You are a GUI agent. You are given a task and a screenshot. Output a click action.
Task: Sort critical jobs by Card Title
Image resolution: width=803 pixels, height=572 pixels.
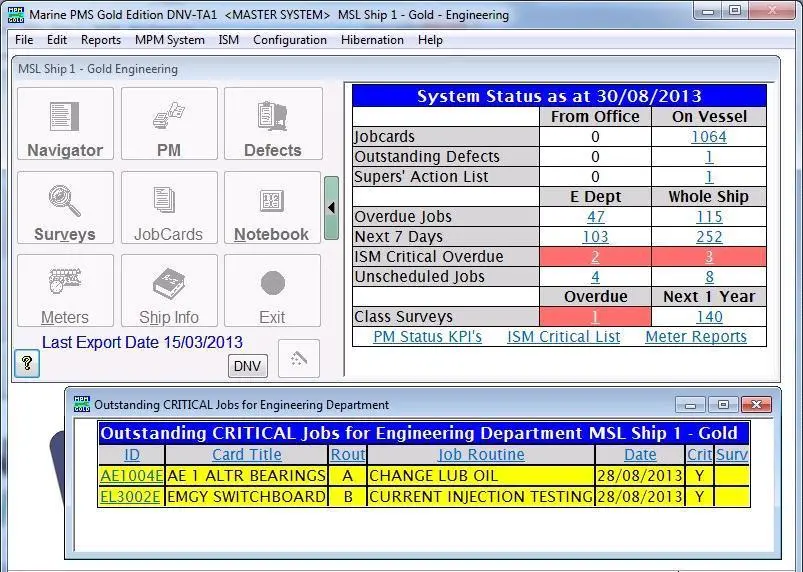coord(247,454)
